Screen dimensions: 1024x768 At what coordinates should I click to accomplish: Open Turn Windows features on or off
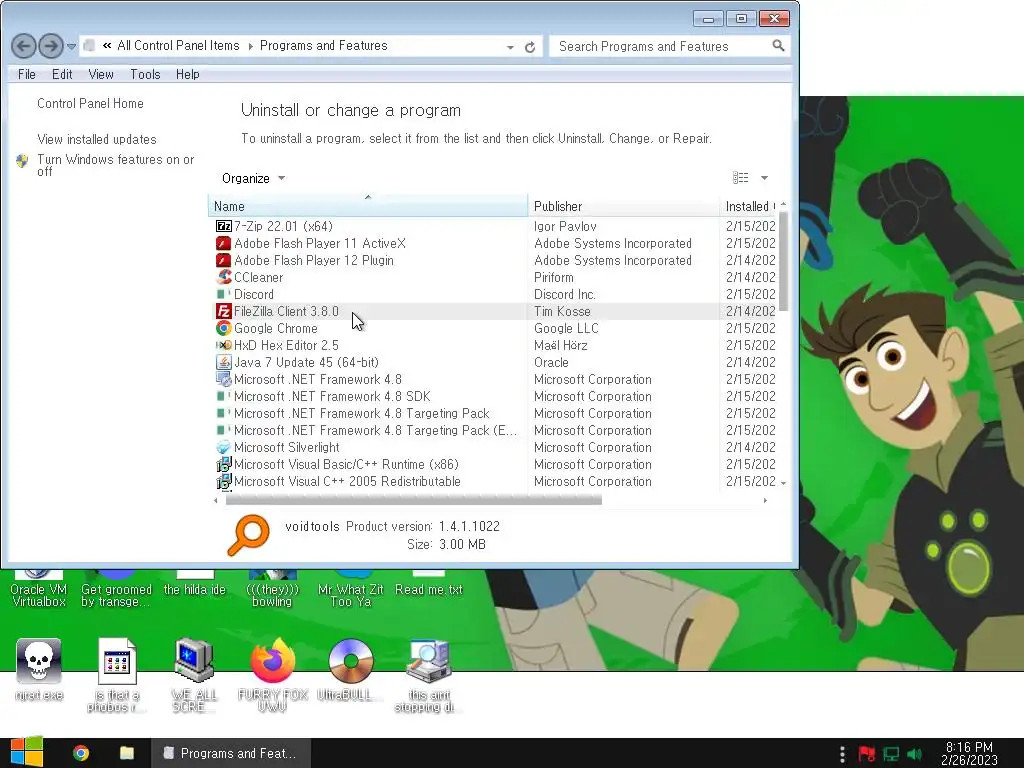[116, 165]
